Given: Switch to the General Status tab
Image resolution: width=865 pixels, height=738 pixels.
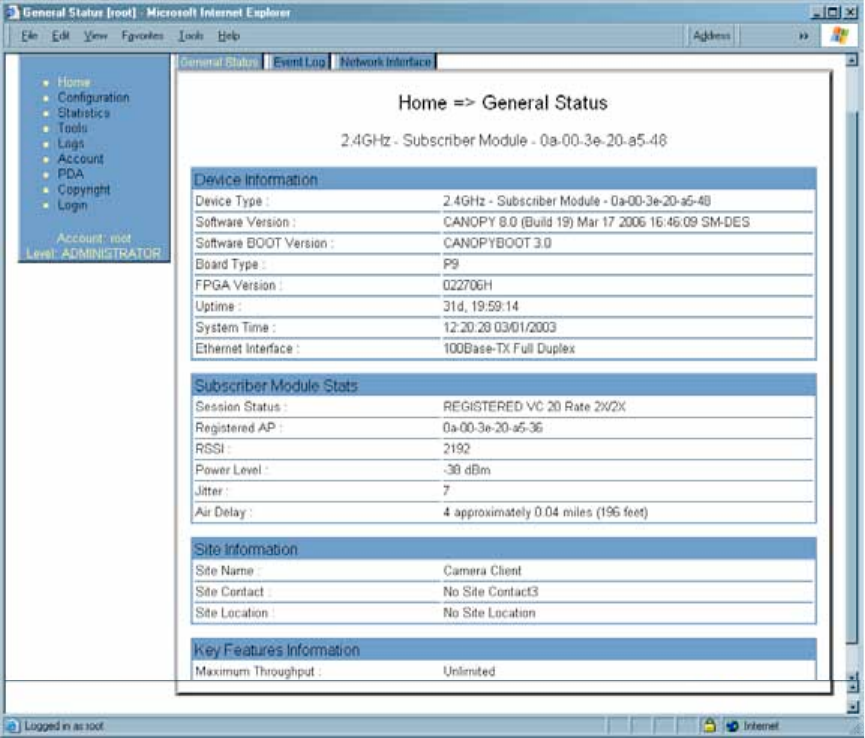Looking at the screenshot, I should (219, 62).
